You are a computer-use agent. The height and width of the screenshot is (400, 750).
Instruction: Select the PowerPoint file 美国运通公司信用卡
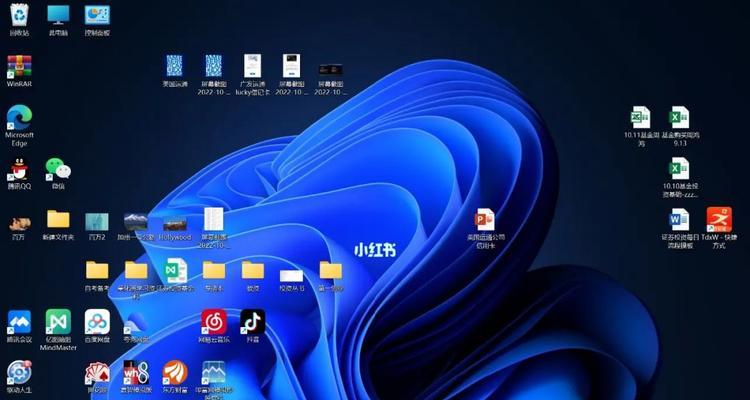pyautogui.click(x=485, y=220)
